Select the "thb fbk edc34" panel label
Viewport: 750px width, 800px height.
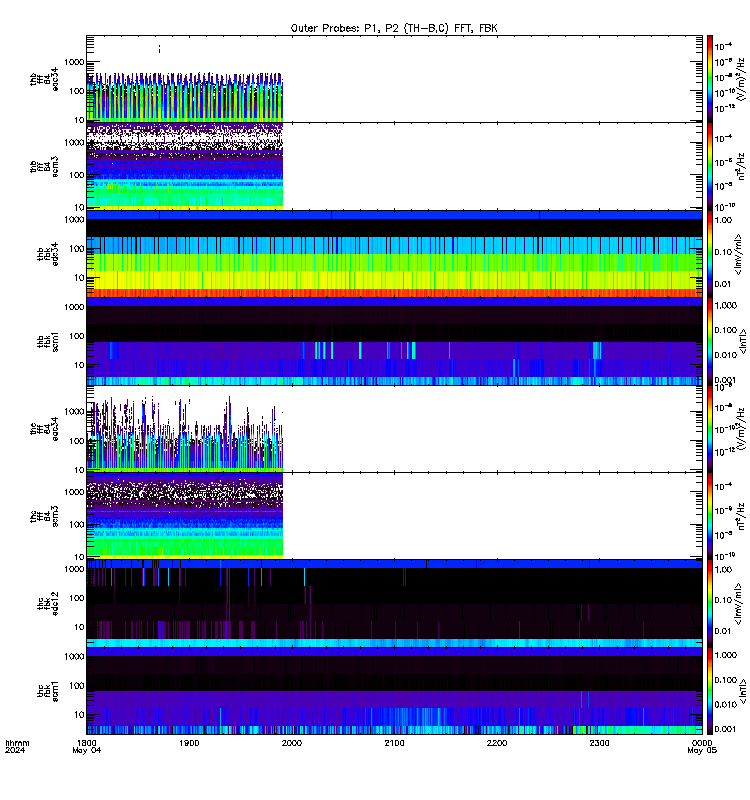(x=47, y=254)
